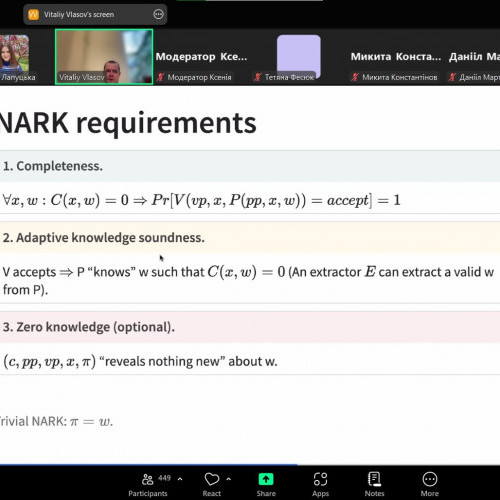This screenshot has width=500, height=500.
Task: Select the Лапуцька participant video tile
Action: [x=15, y=57]
